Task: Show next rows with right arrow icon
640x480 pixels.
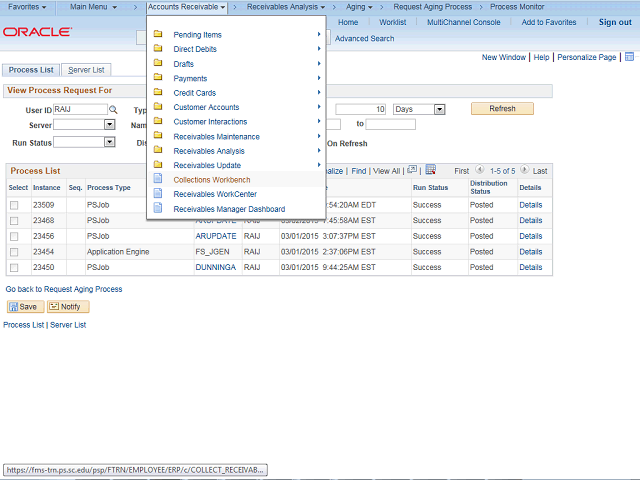Action: coord(523,171)
